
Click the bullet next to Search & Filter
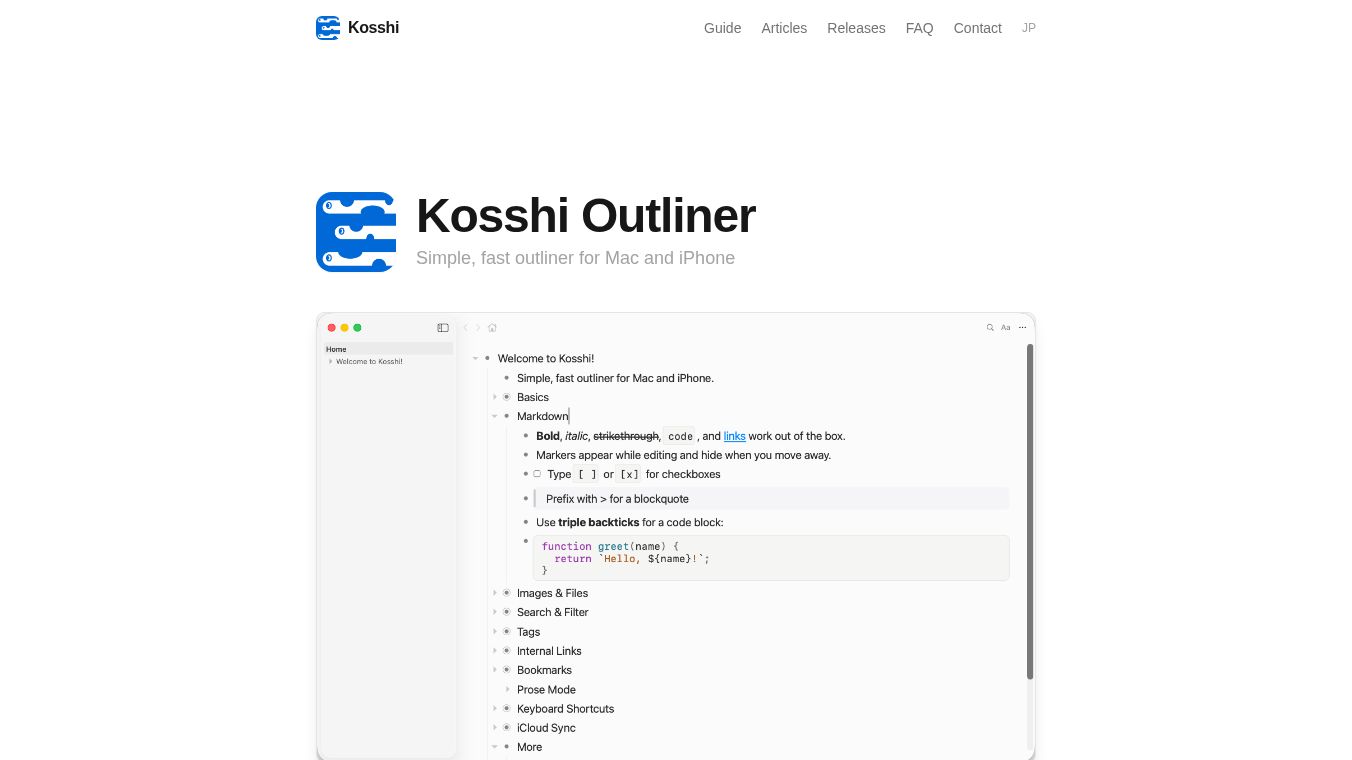point(506,612)
